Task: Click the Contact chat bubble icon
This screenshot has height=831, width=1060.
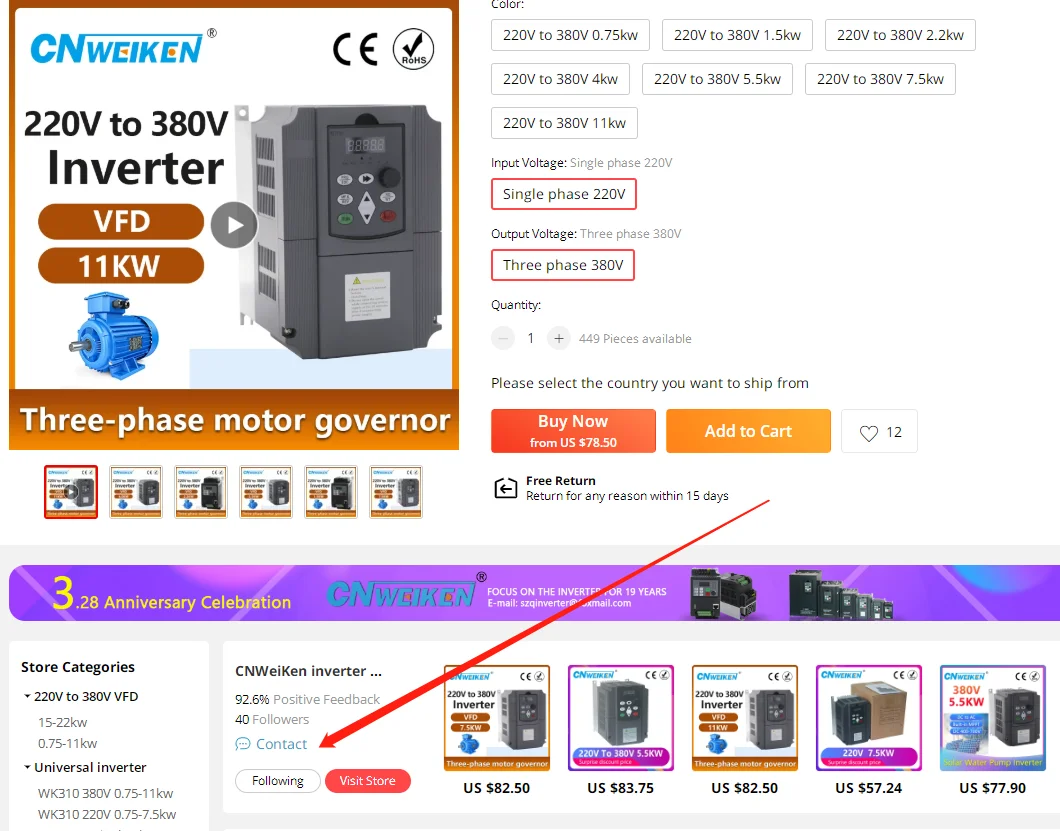Action: pyautogui.click(x=242, y=744)
